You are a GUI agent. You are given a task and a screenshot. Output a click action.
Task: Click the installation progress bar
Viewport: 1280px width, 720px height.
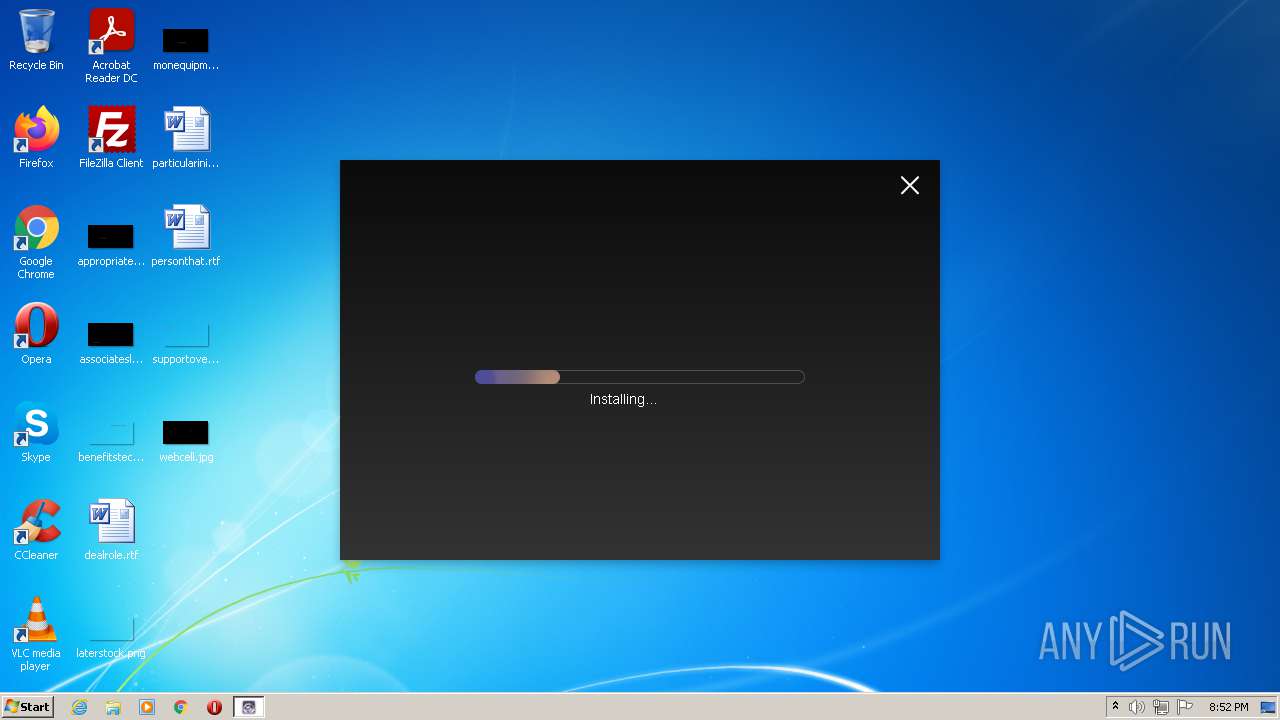(x=639, y=377)
